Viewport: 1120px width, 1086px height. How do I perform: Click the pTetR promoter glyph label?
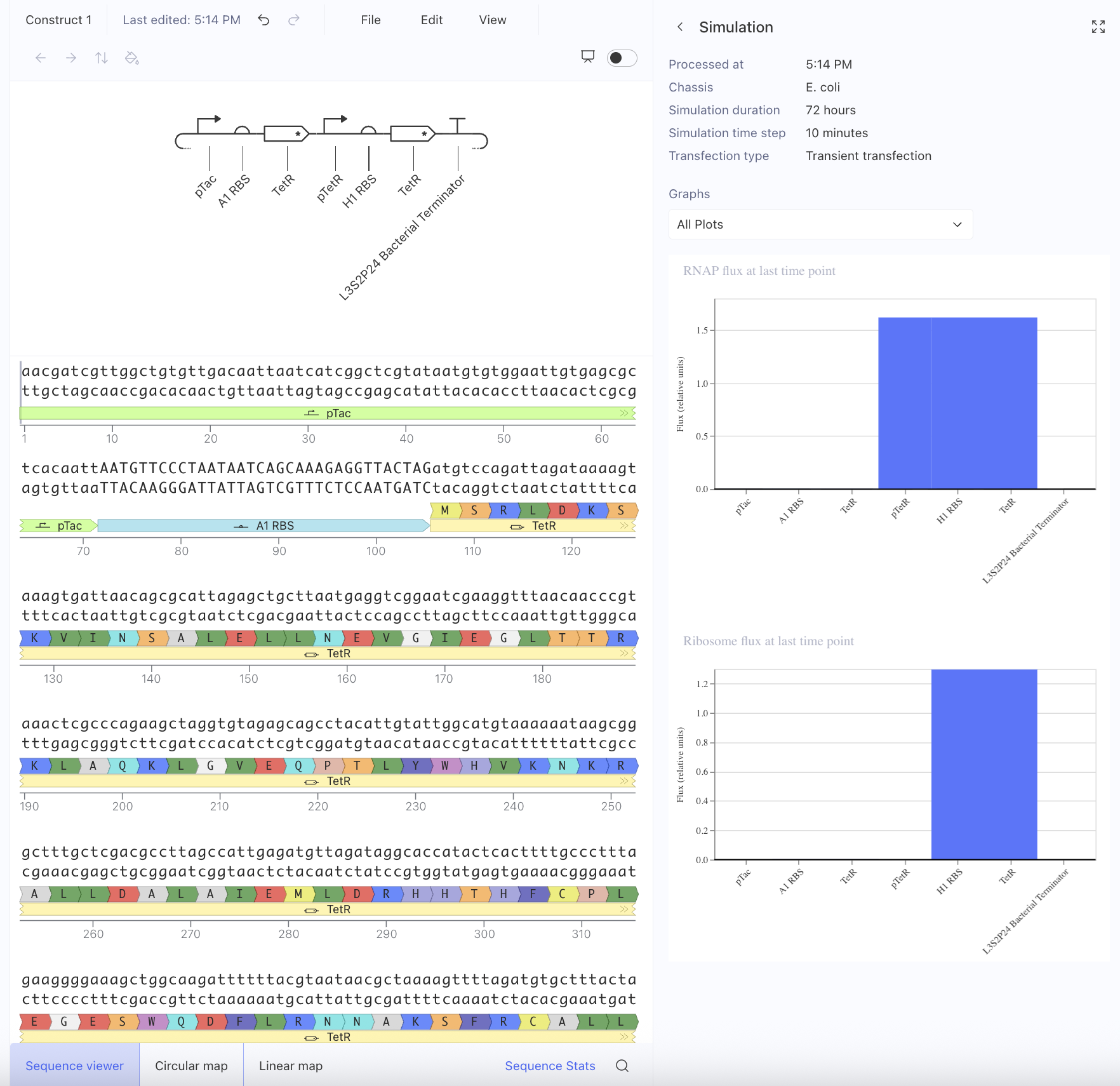click(330, 188)
